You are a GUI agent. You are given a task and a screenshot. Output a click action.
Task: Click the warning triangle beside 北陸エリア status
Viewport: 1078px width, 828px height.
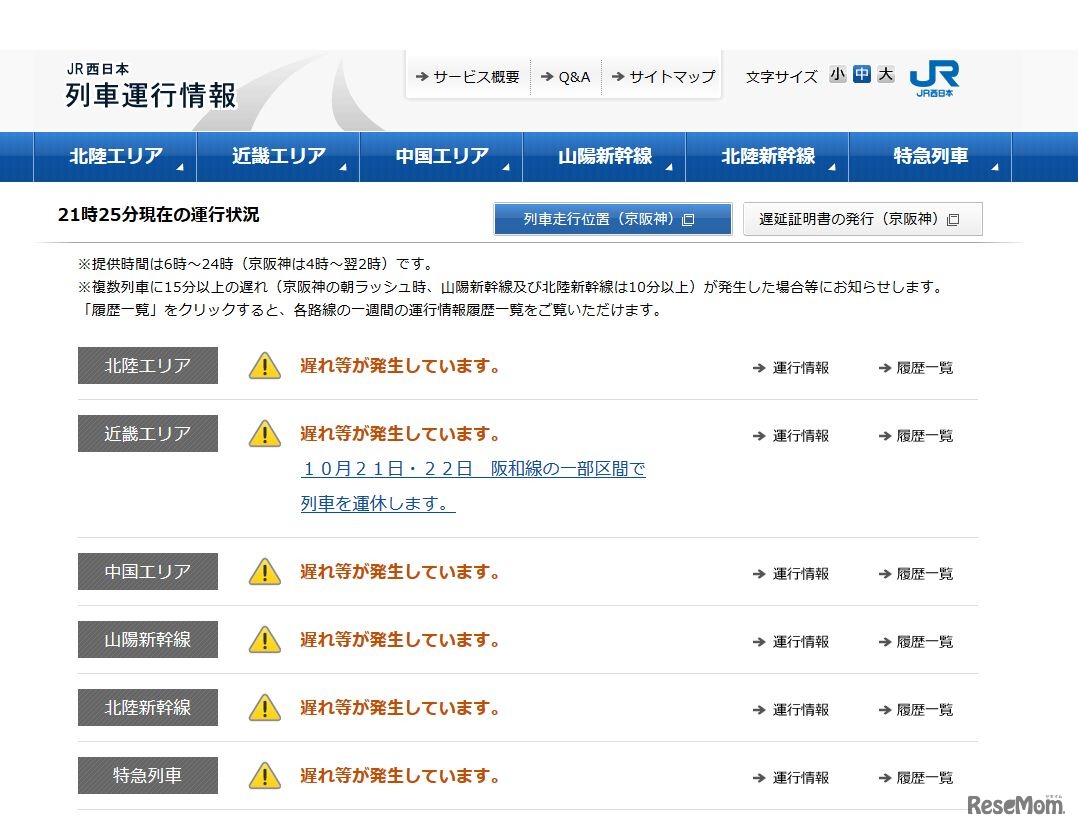263,366
